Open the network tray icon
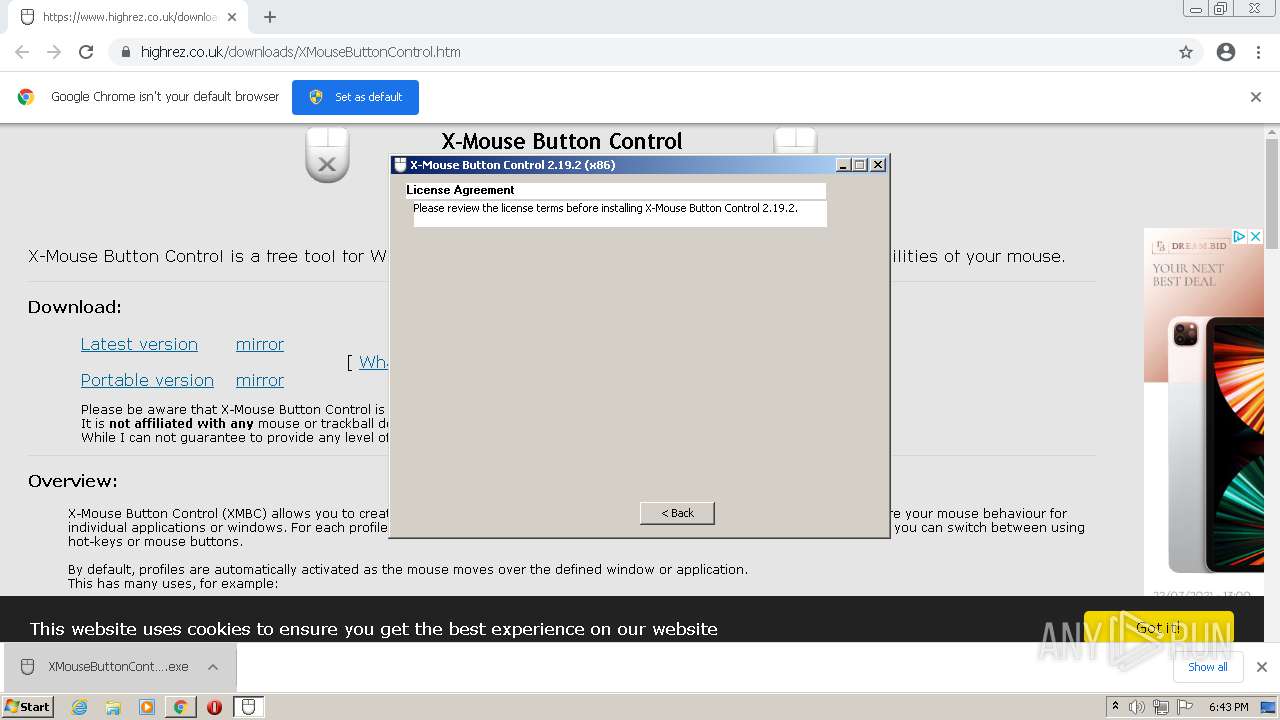The height and width of the screenshot is (720, 1280). (1161, 707)
